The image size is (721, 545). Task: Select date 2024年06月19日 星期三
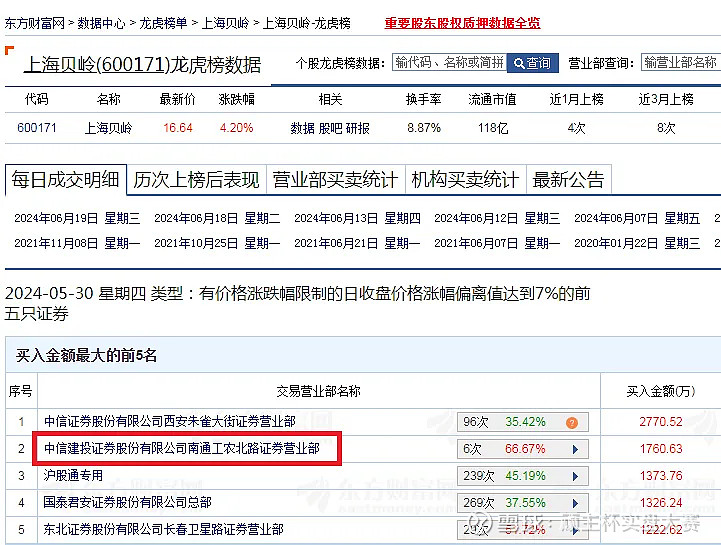click(x=77, y=218)
